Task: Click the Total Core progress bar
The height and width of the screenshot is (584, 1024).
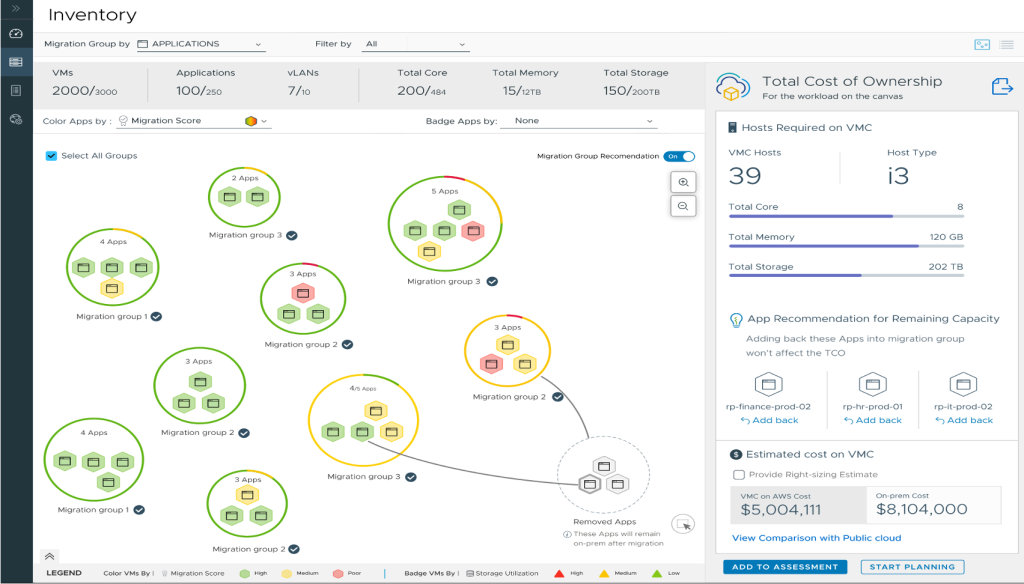Action: tap(846, 216)
